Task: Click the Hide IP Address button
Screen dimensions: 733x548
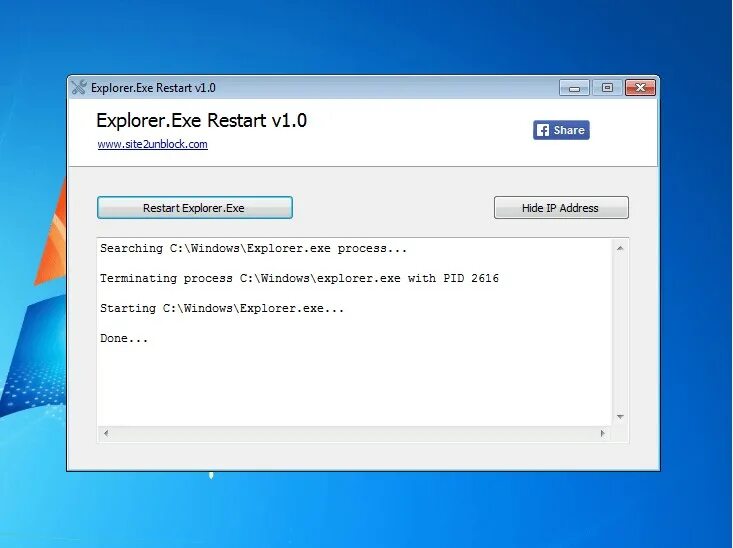Action: [x=561, y=208]
